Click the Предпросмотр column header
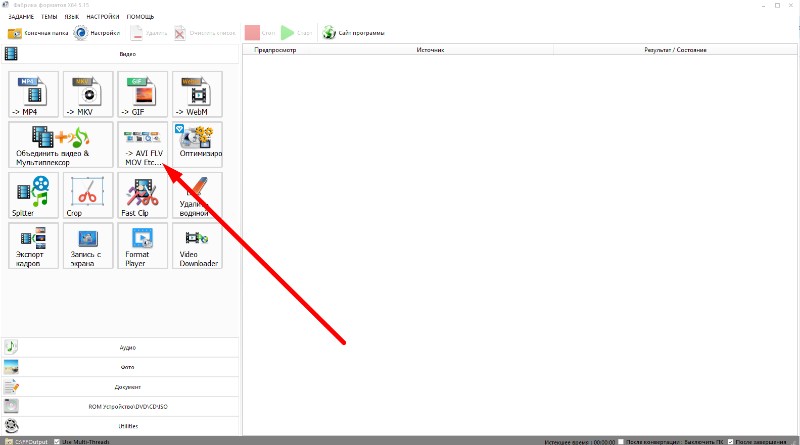This screenshot has height=445, width=800. click(x=275, y=50)
